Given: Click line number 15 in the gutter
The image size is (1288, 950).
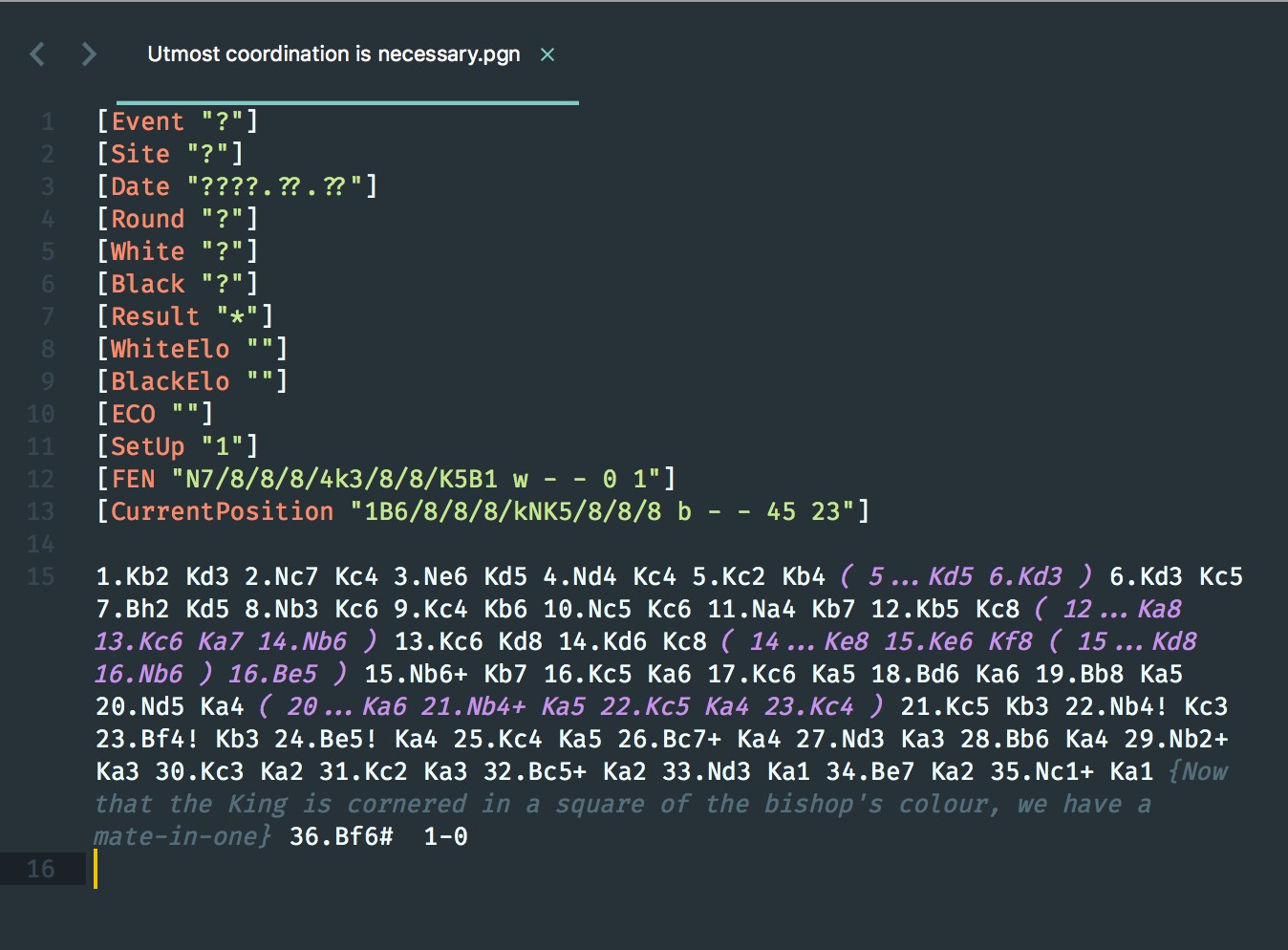Looking at the screenshot, I should (40, 576).
